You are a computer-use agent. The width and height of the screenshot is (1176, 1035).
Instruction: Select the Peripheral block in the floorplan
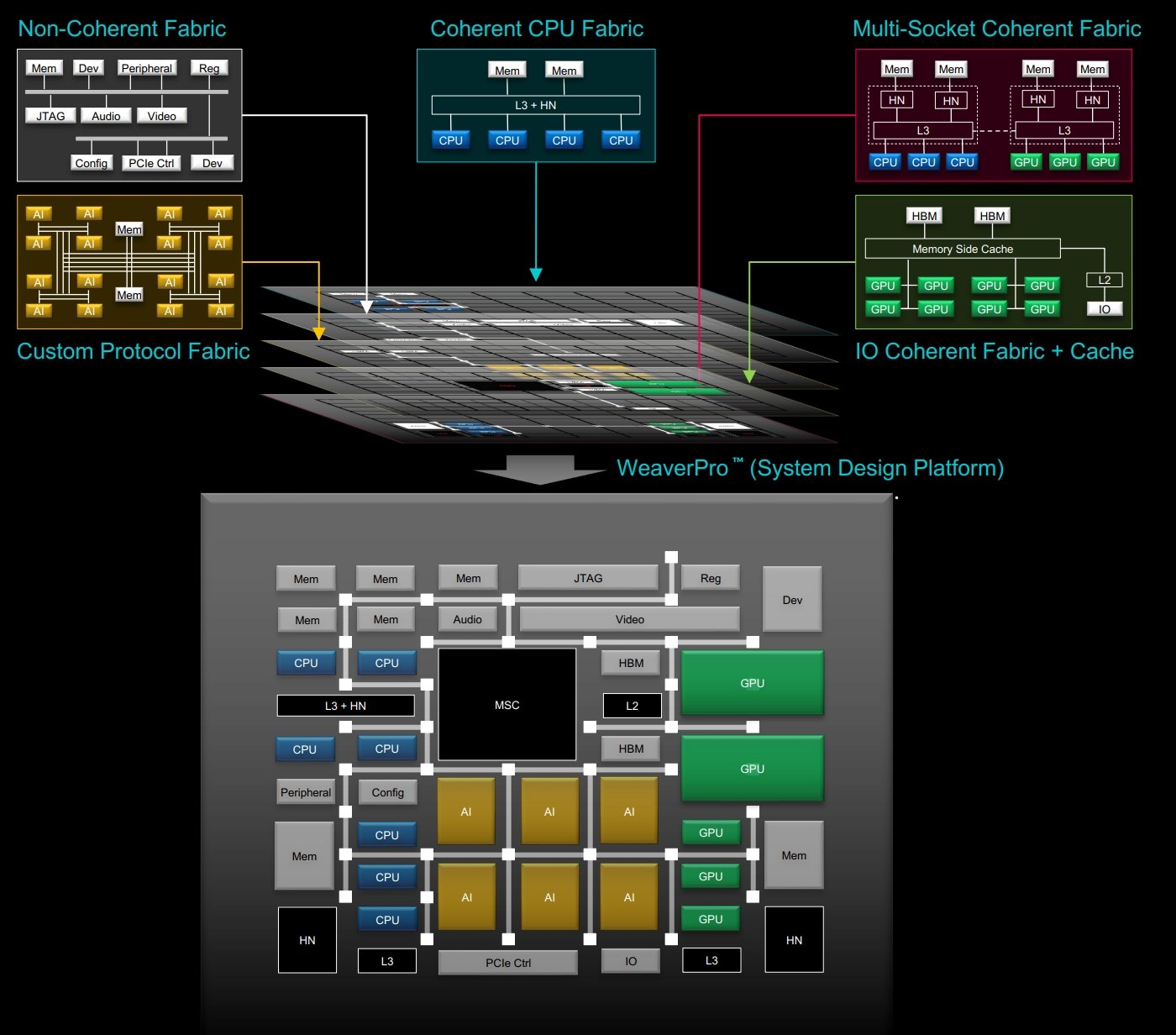pyautogui.click(x=306, y=792)
